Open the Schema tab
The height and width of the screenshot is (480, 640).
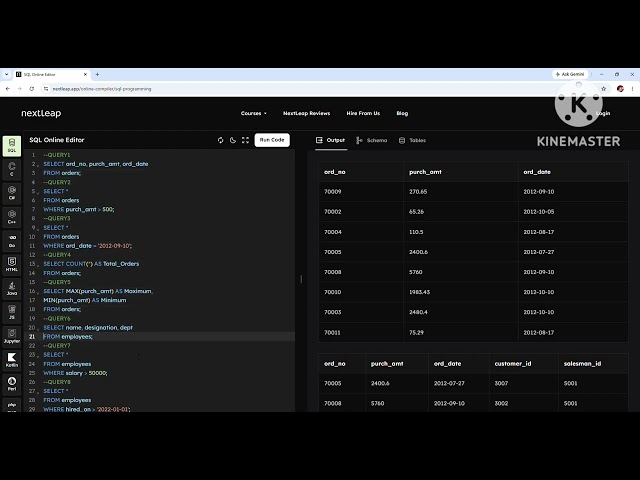[x=371, y=140]
